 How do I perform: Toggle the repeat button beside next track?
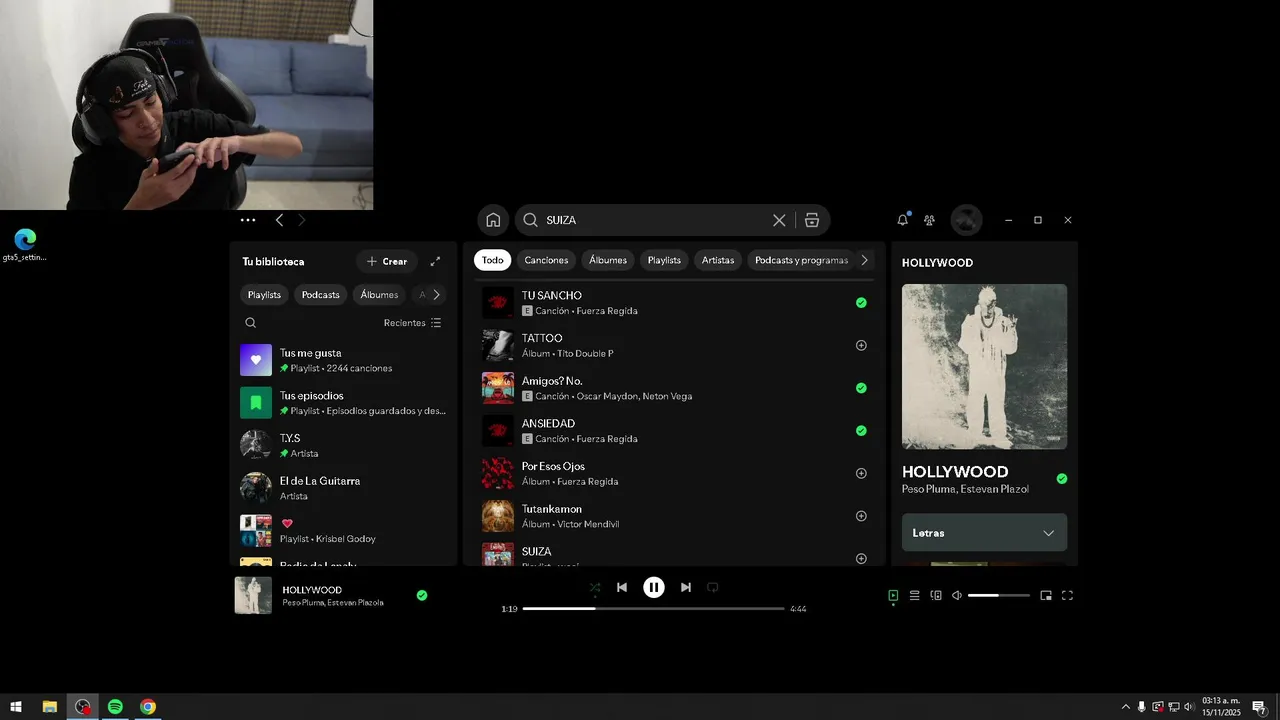[713, 587]
